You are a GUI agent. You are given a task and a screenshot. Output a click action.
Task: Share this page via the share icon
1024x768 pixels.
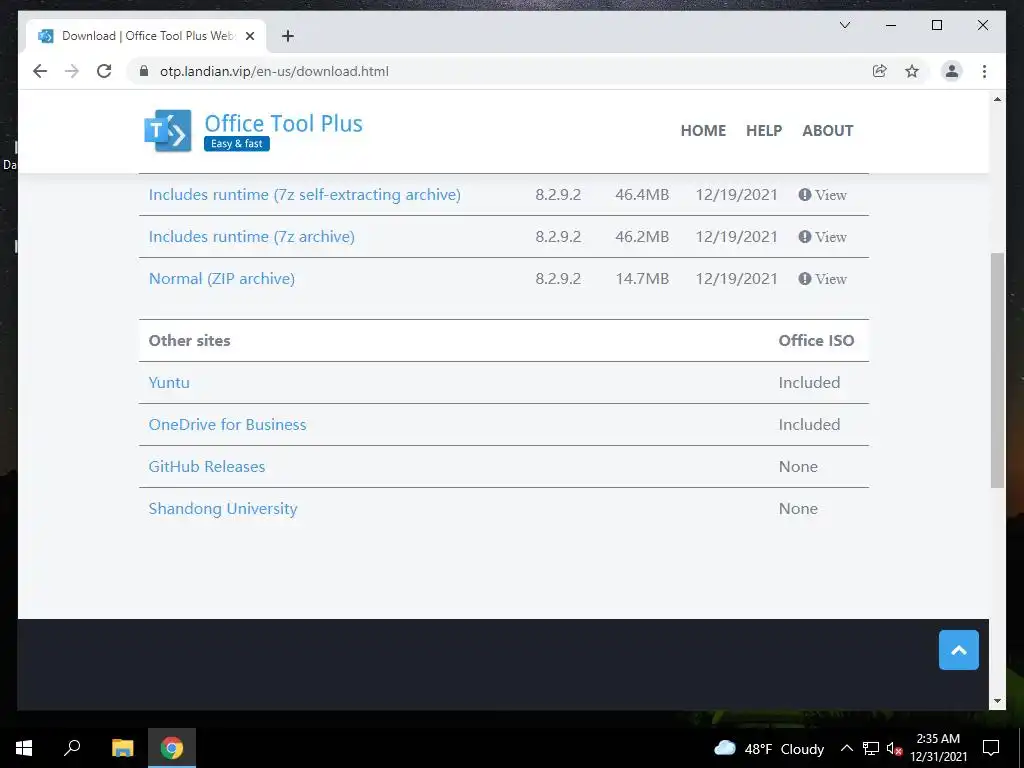pos(880,71)
